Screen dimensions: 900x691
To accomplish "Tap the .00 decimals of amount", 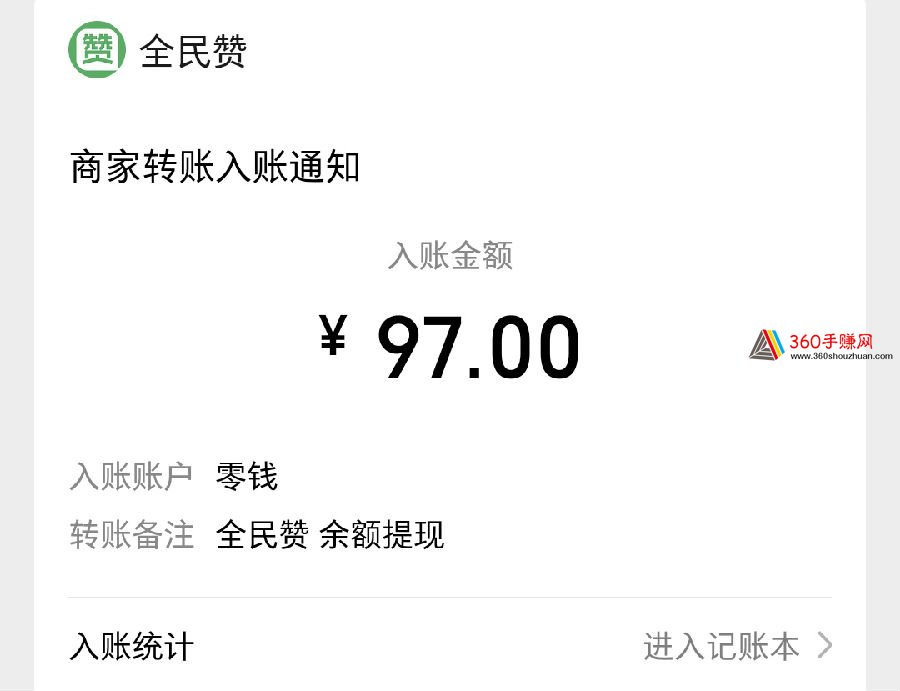I will [523, 347].
